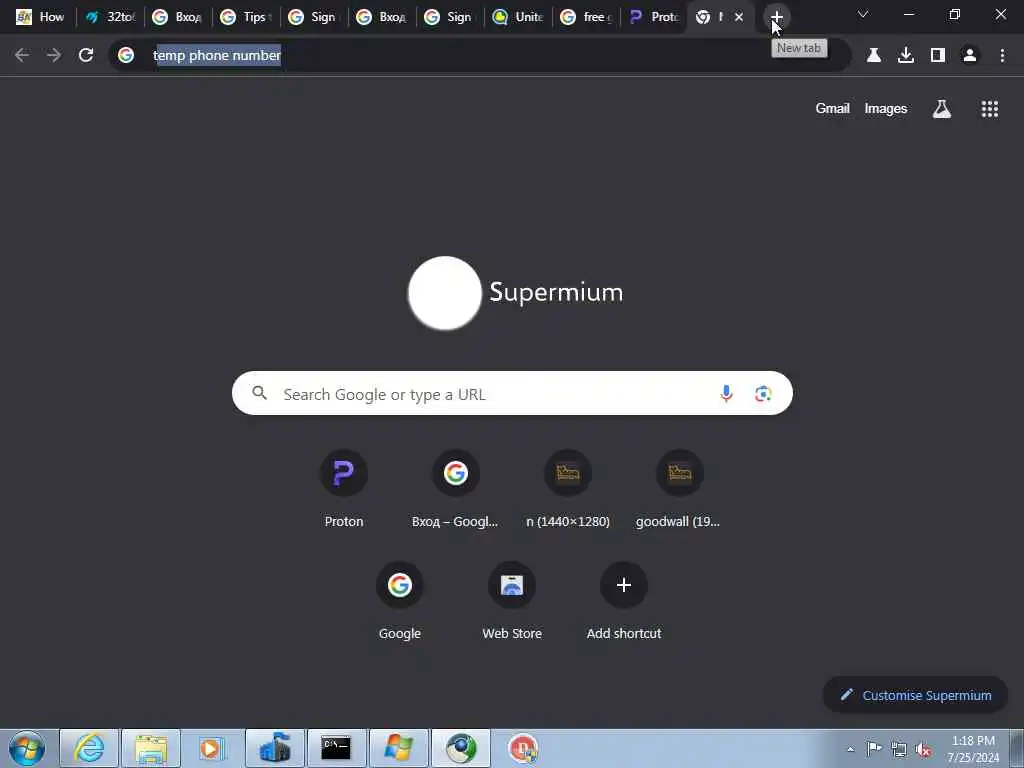1024x768 pixels.
Task: Open the labs flask icon in the toolbar
Action: coord(874,56)
